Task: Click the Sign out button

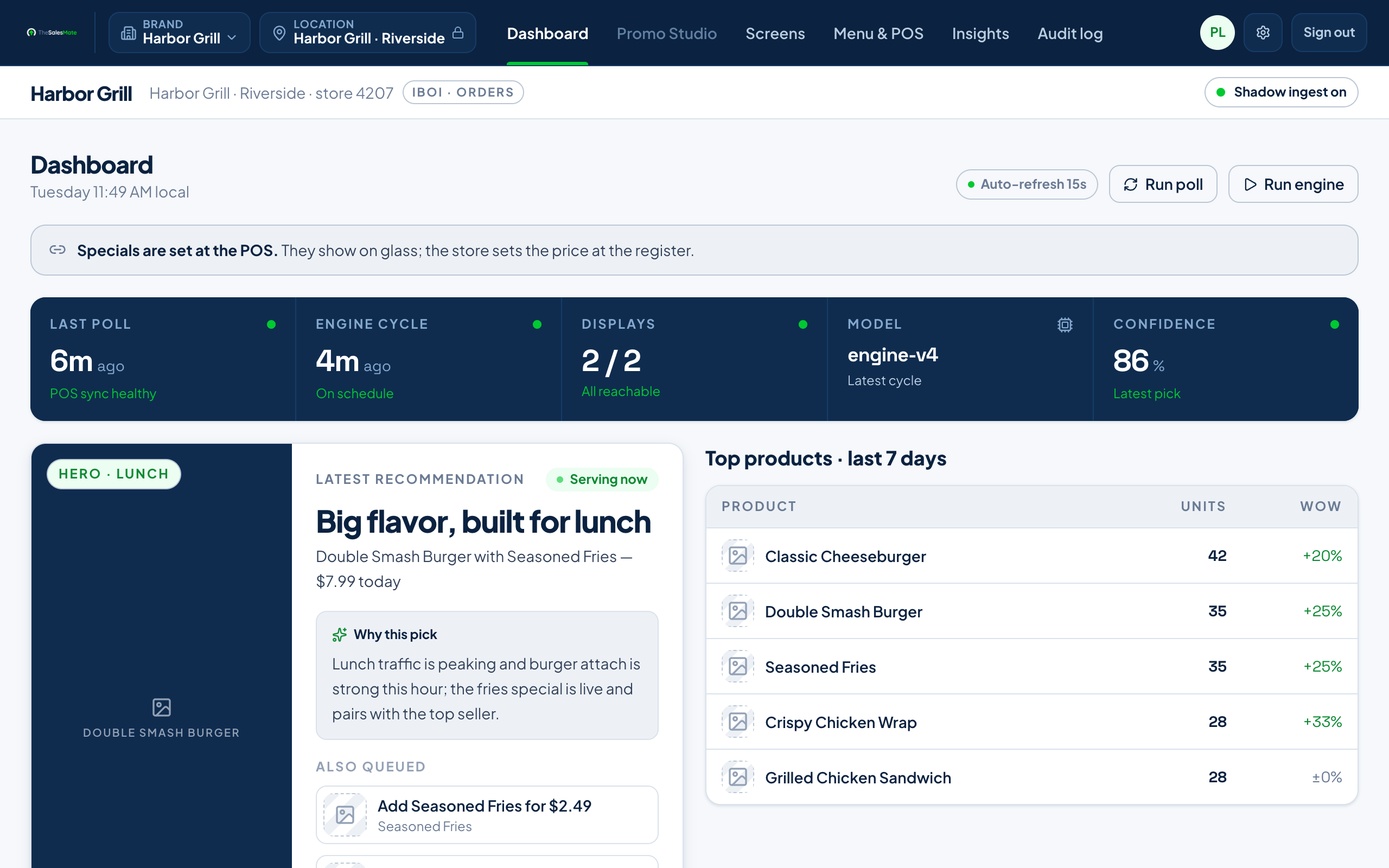Action: [1329, 33]
